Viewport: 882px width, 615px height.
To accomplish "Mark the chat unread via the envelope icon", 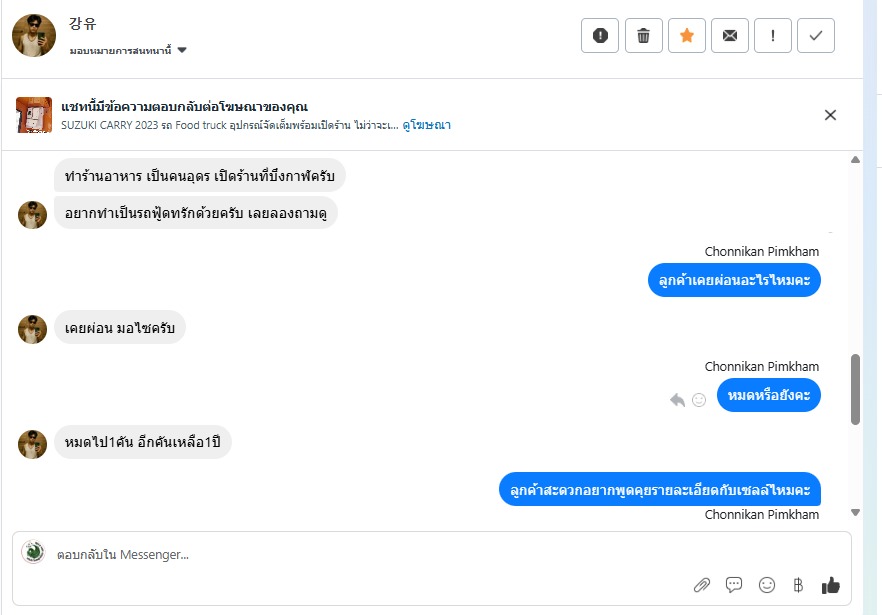I will point(730,36).
